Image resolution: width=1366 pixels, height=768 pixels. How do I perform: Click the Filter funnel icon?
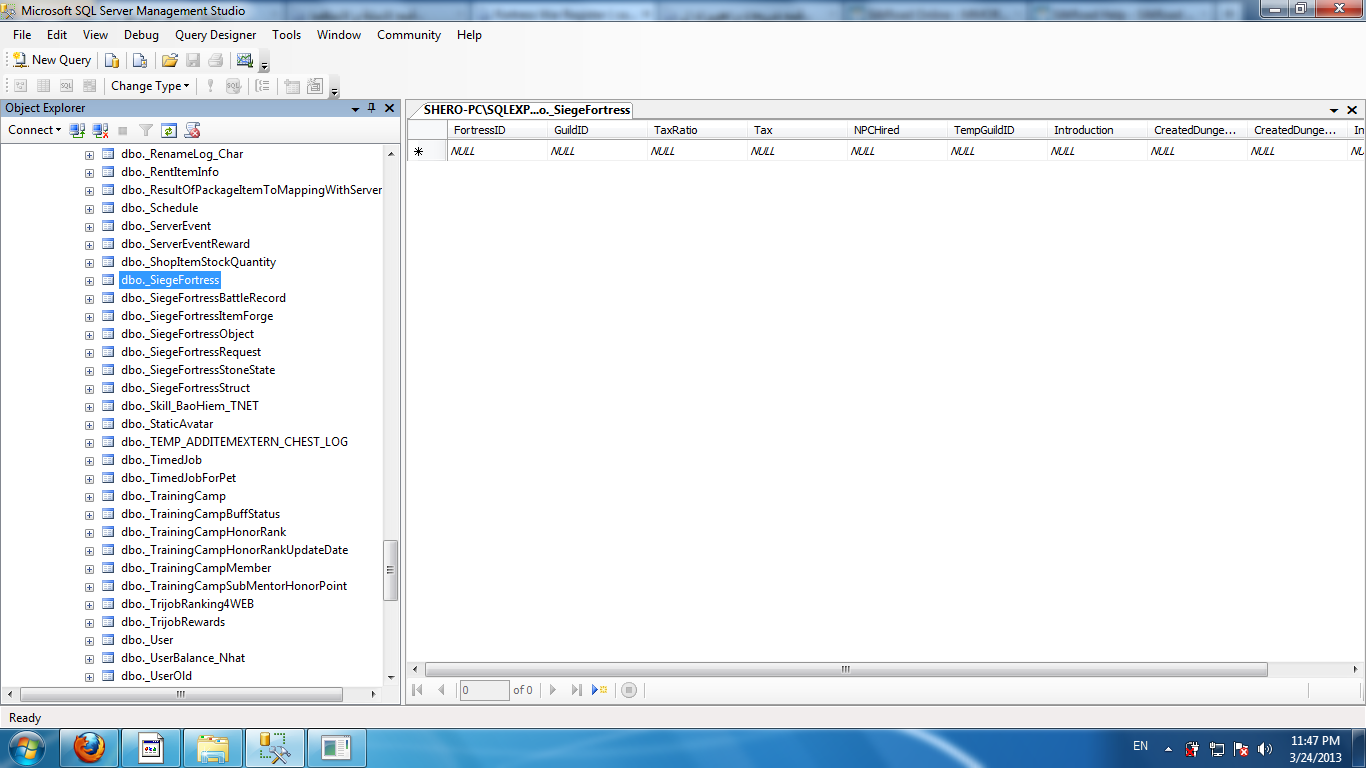(146, 130)
